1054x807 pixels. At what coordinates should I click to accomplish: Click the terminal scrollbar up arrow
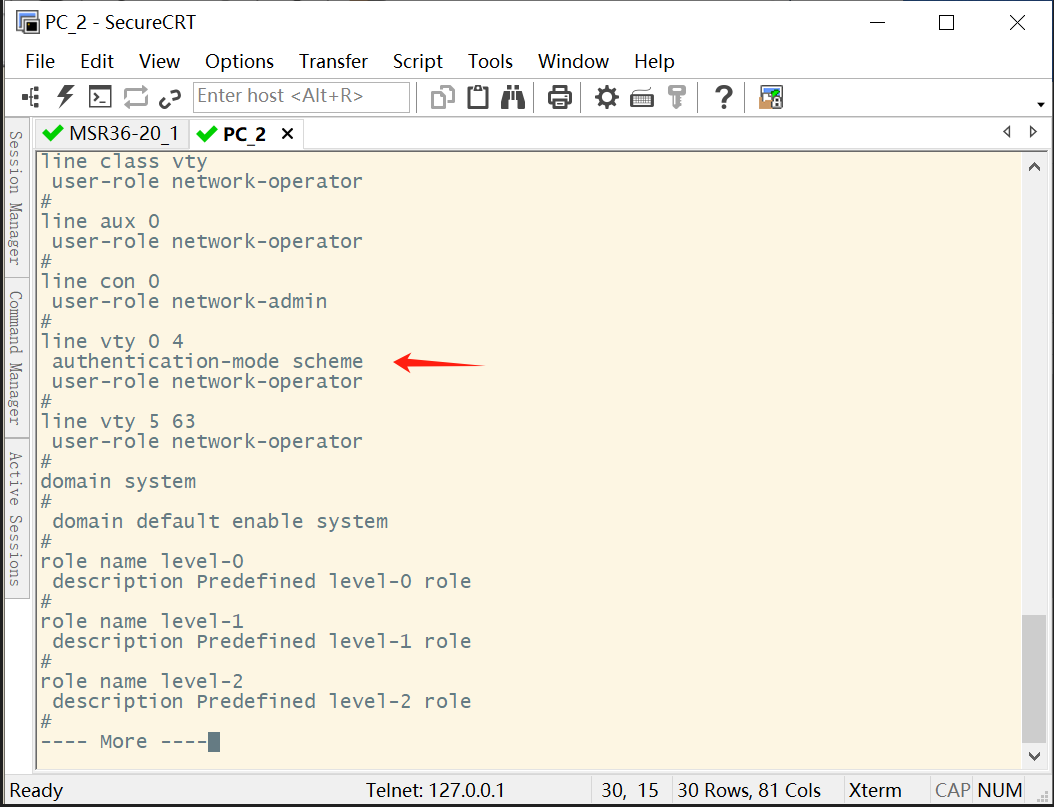[x=1035, y=167]
